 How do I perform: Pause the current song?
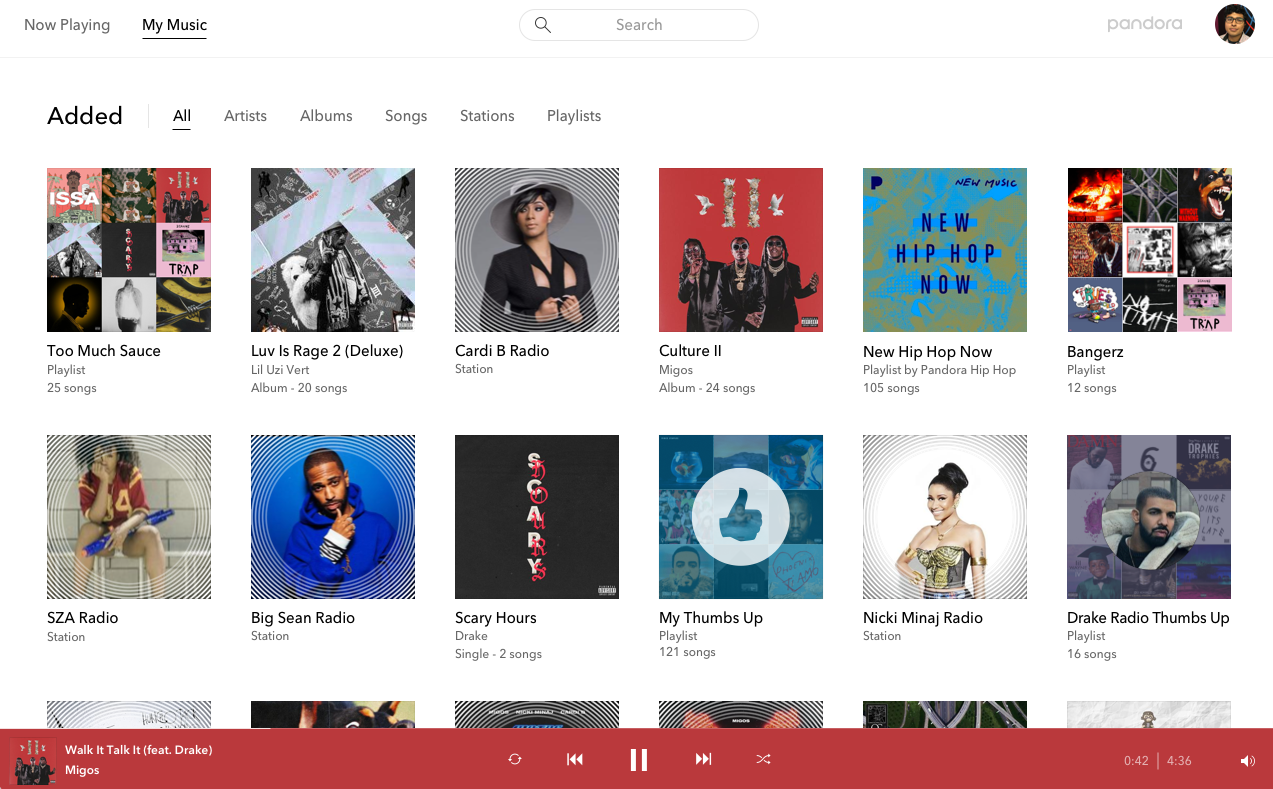click(x=639, y=760)
